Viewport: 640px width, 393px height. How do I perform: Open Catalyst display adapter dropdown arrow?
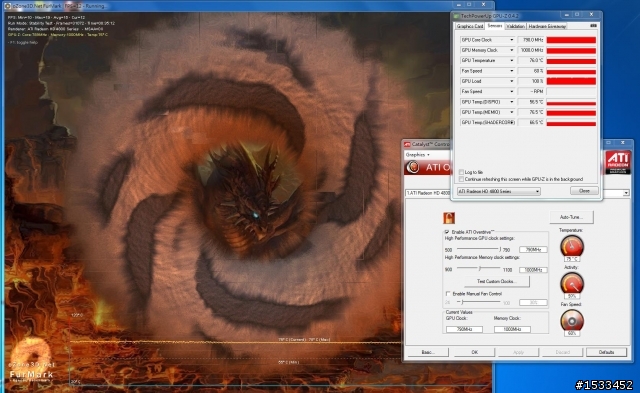tap(626, 193)
